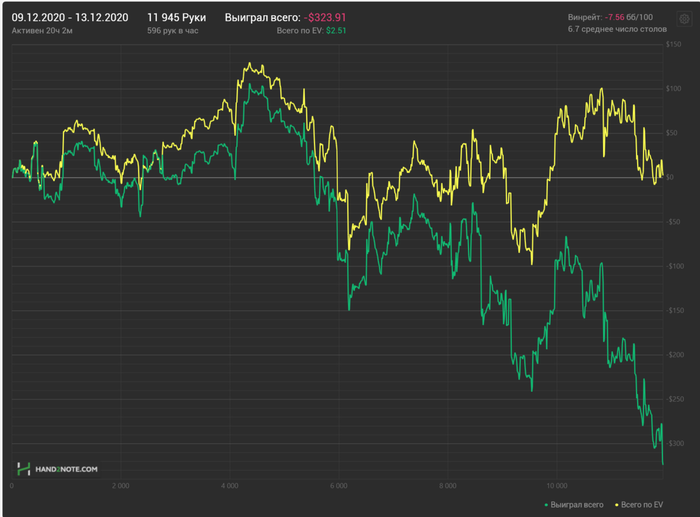Click '596 рук в час' text
700x517 pixels.
[x=173, y=31]
